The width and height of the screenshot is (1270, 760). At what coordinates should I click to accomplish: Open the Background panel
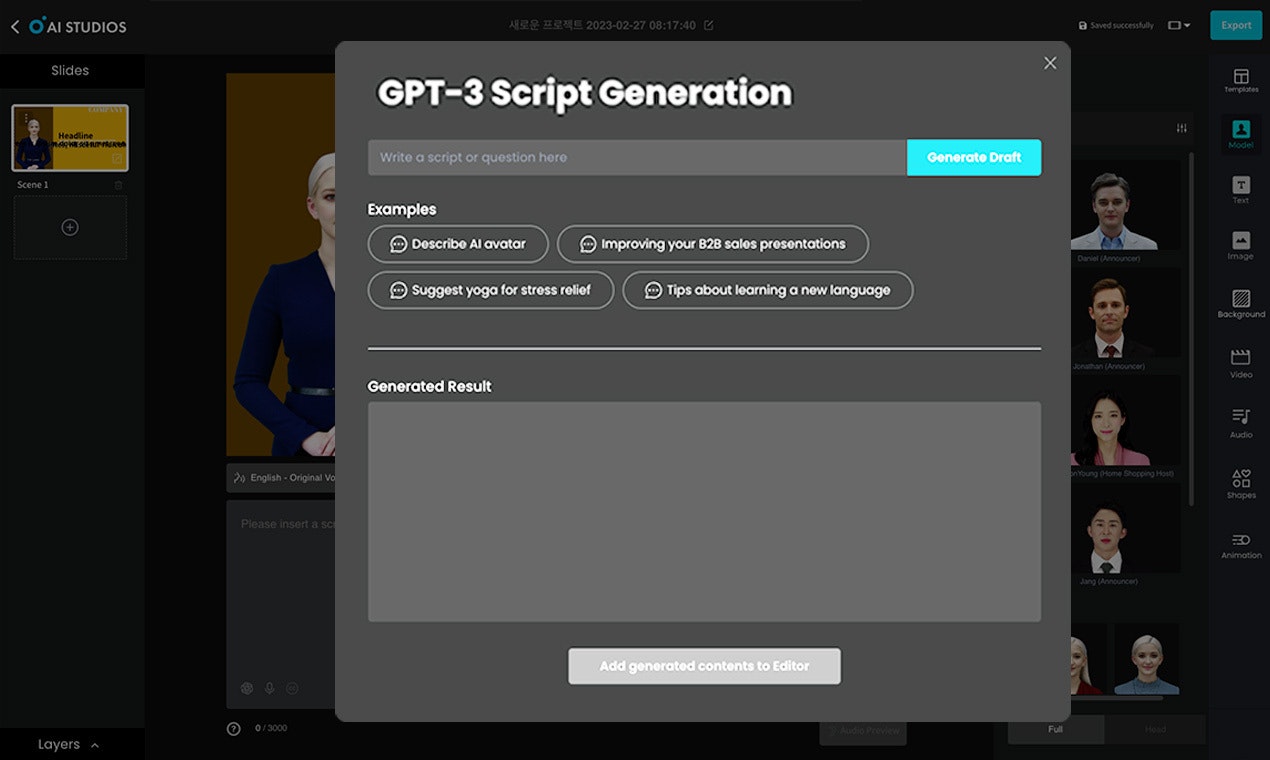click(1241, 304)
